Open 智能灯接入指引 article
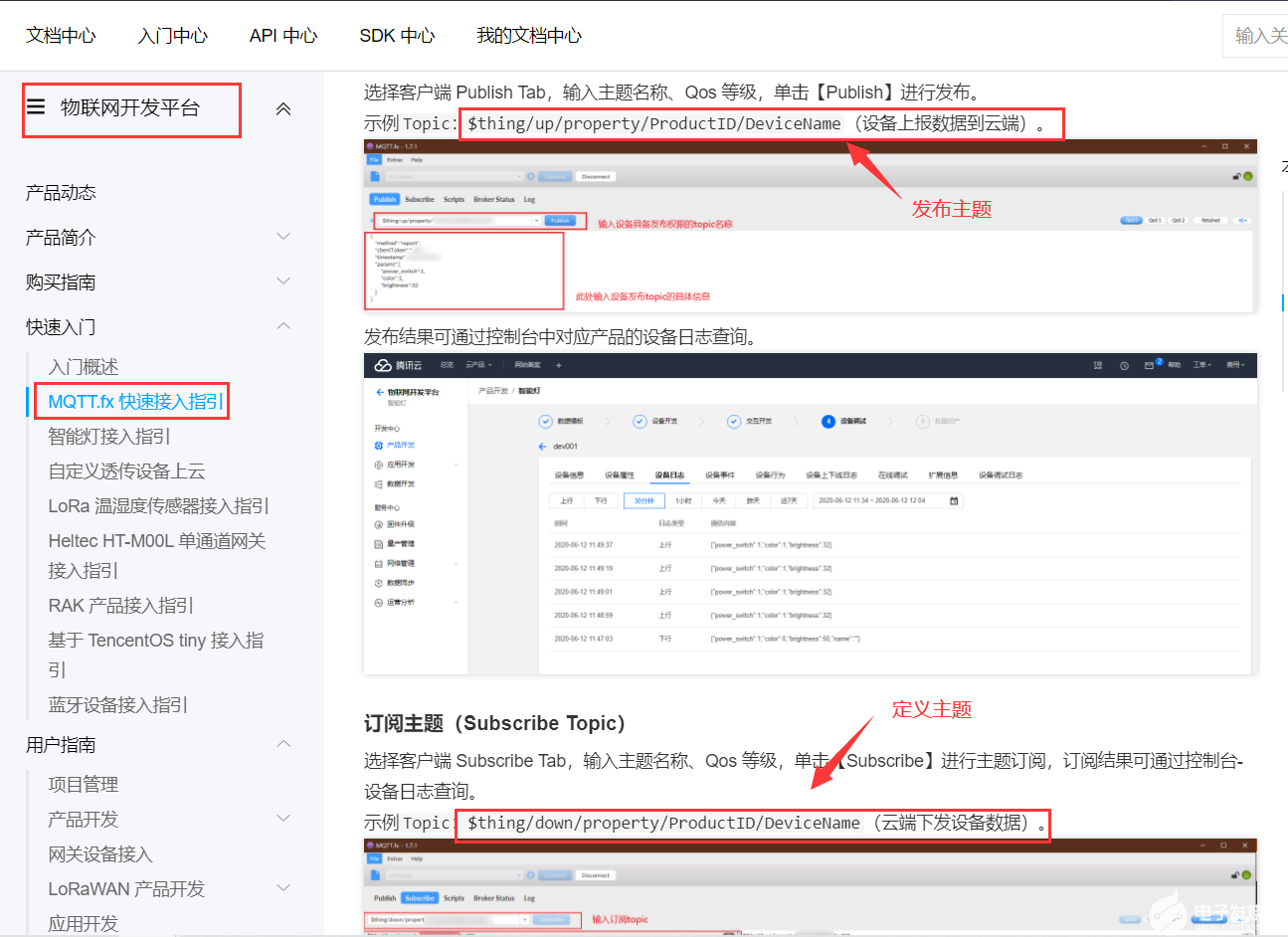Image resolution: width=1288 pixels, height=937 pixels. [x=109, y=437]
